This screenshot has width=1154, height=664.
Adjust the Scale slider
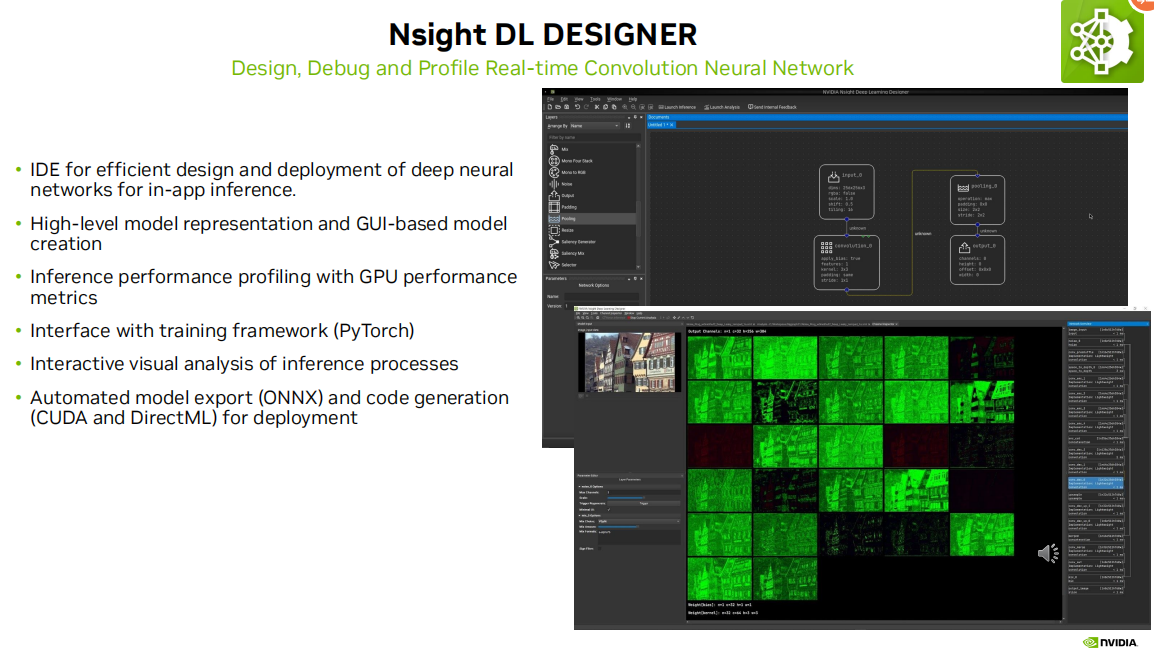(625, 498)
